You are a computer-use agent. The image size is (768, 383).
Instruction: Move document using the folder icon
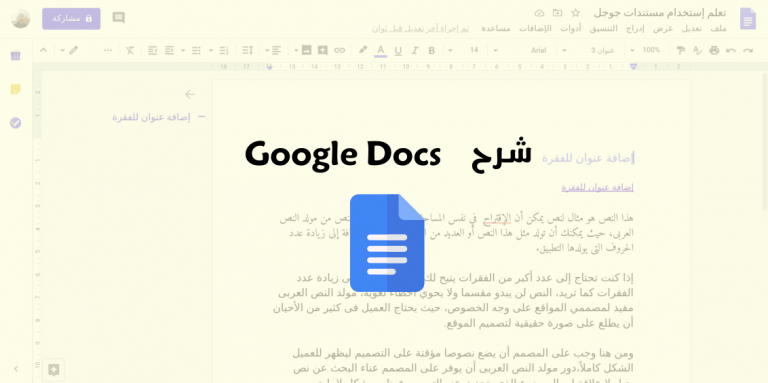pyautogui.click(x=557, y=13)
